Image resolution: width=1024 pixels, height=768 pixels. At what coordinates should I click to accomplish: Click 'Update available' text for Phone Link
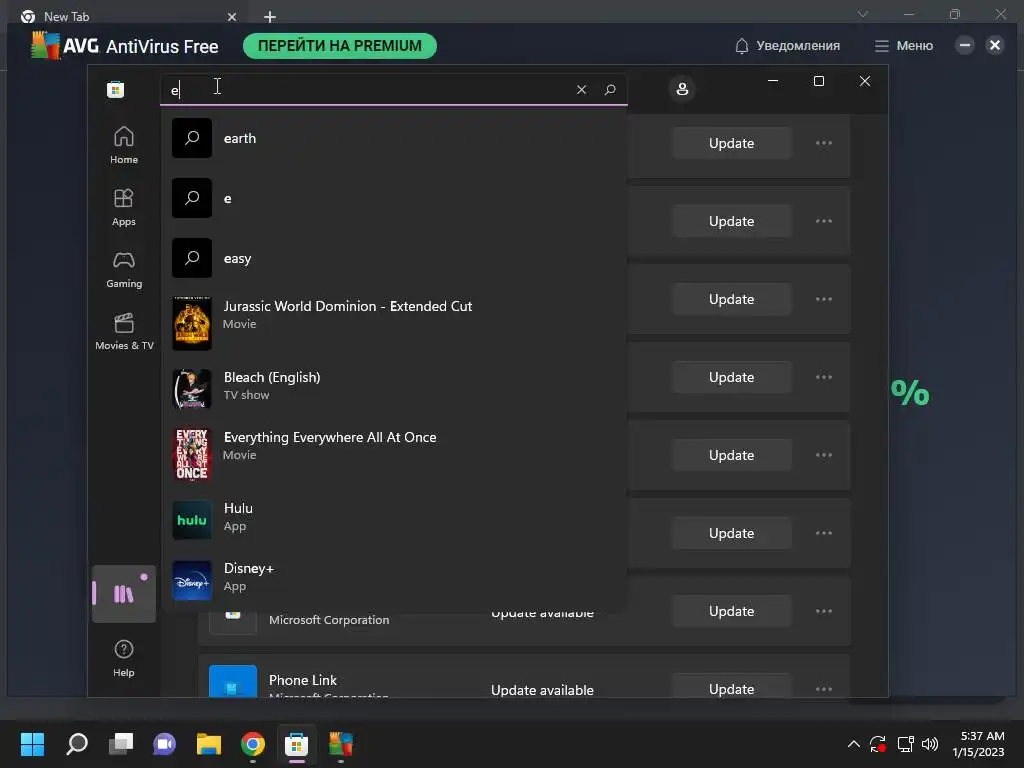tap(542, 690)
